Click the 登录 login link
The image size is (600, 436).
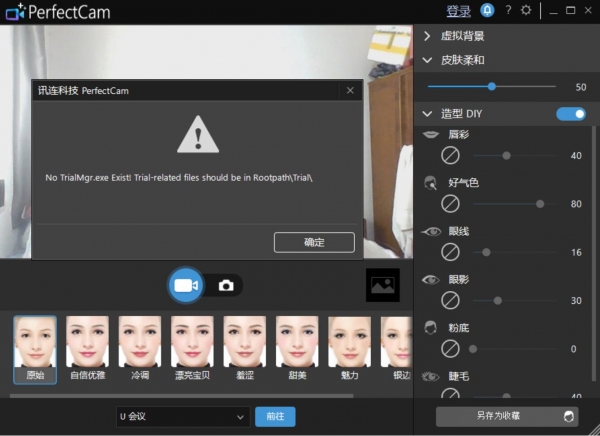pos(458,11)
